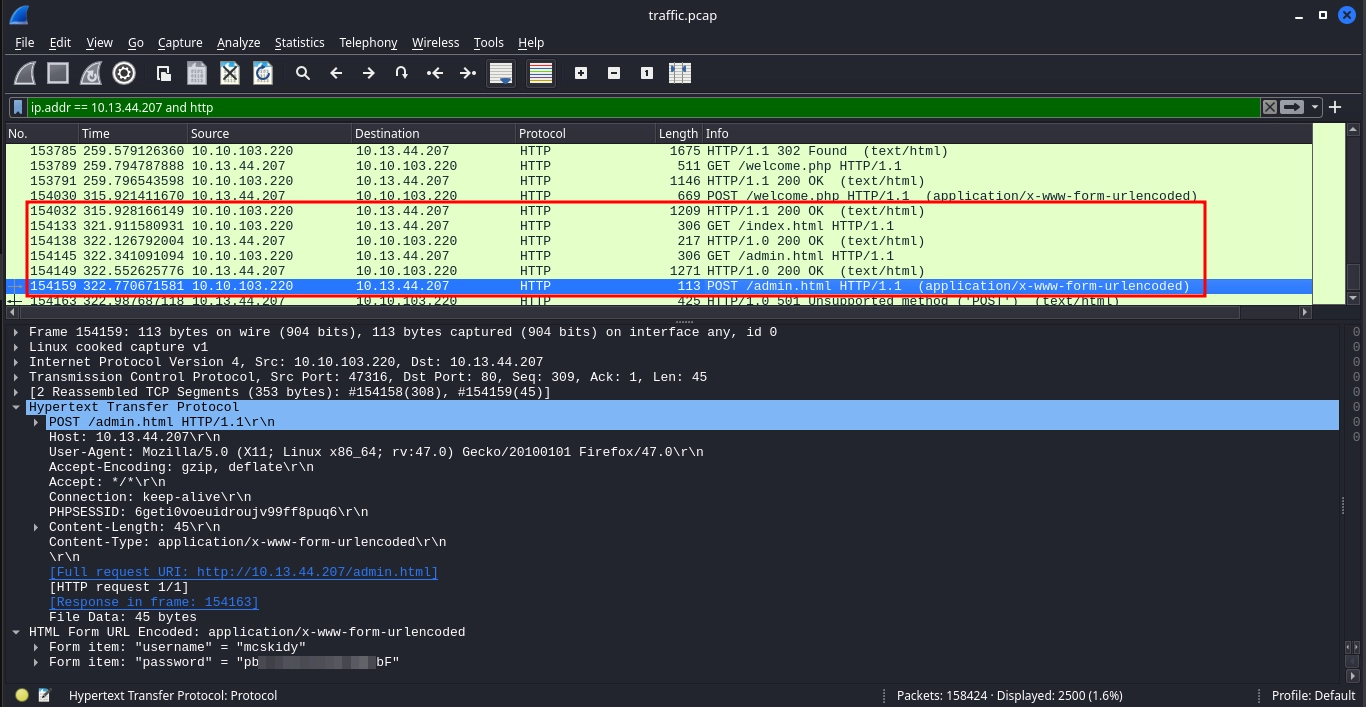Click the Find Packet magnifier icon

pyautogui.click(x=302, y=73)
